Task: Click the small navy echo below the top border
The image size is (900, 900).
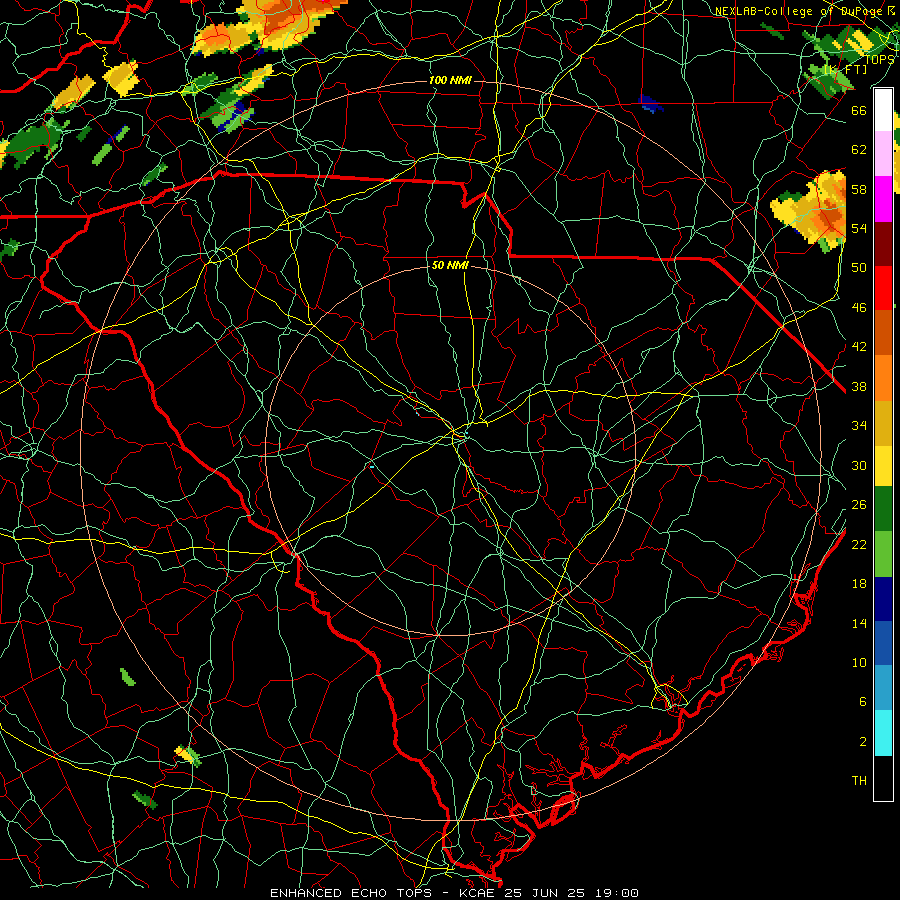Action: 651,103
